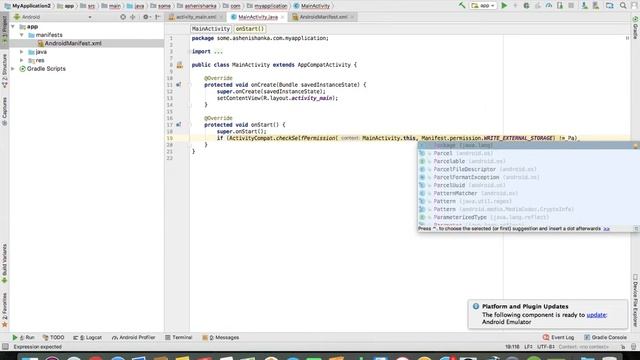Open the Logcat tool window
640x360 pixels.
87,338
